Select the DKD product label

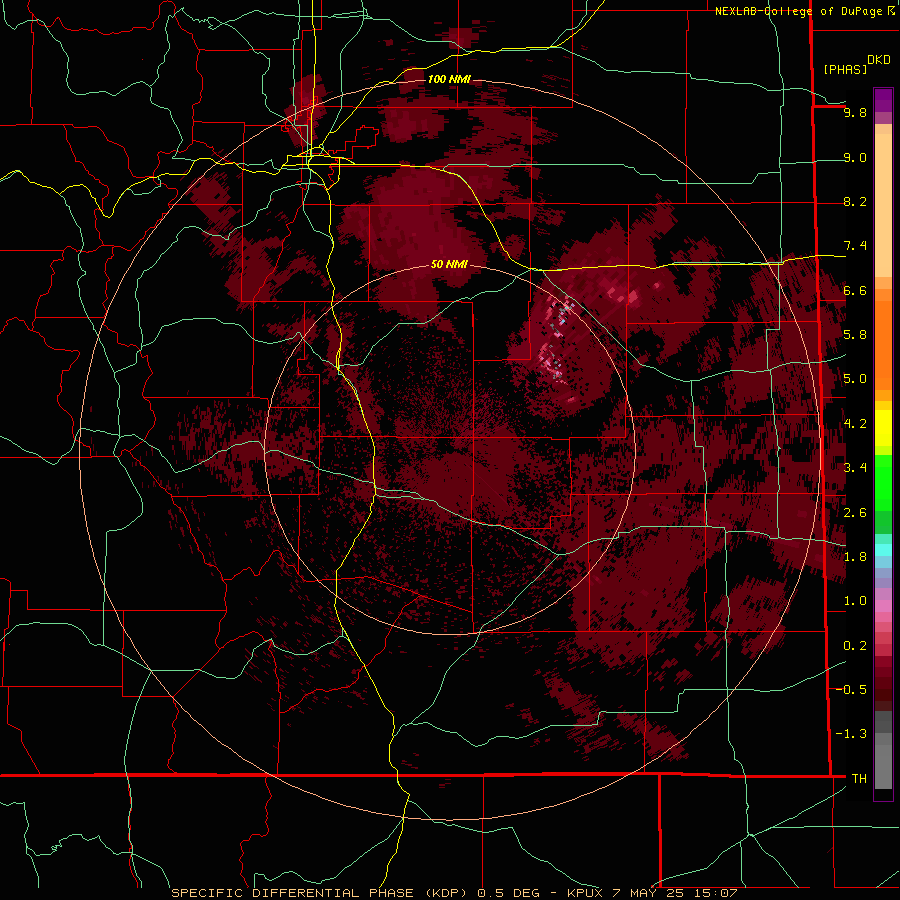click(x=879, y=60)
